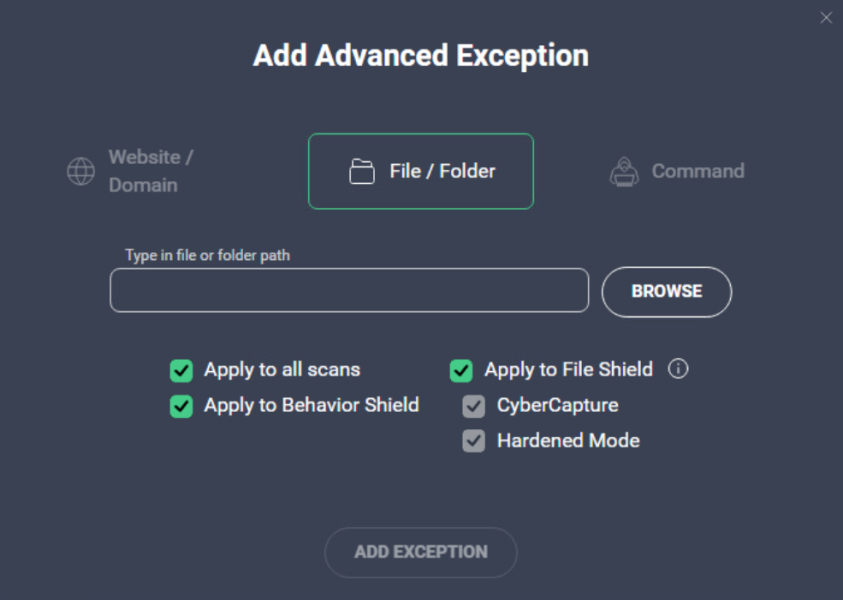
Task: Click the Command tab's terminal-person icon
Action: 625,171
